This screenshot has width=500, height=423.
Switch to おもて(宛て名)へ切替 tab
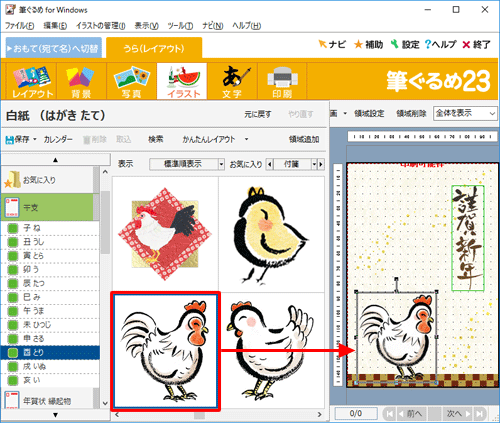(54, 49)
